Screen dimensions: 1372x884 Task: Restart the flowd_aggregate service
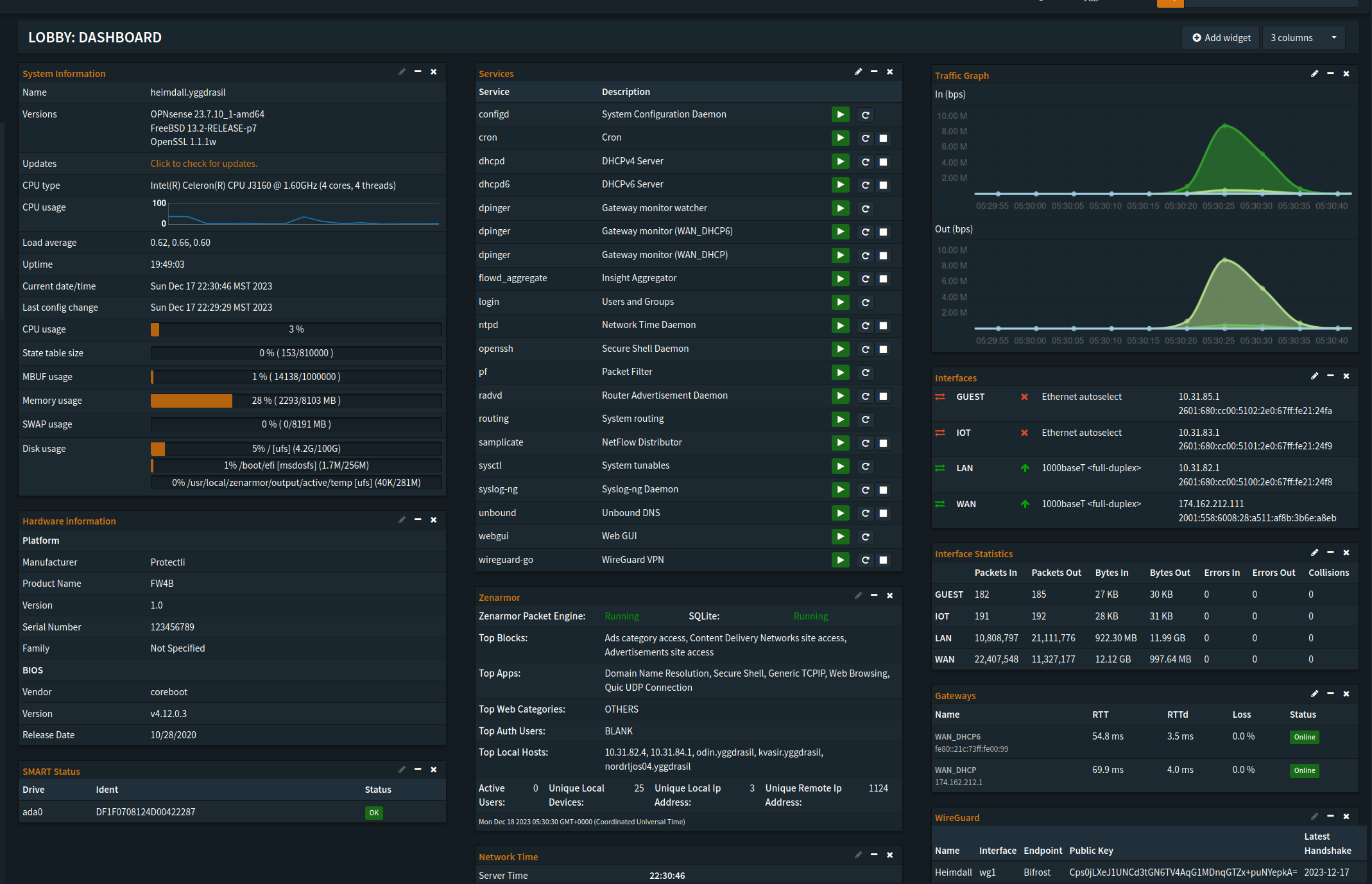[x=865, y=279]
